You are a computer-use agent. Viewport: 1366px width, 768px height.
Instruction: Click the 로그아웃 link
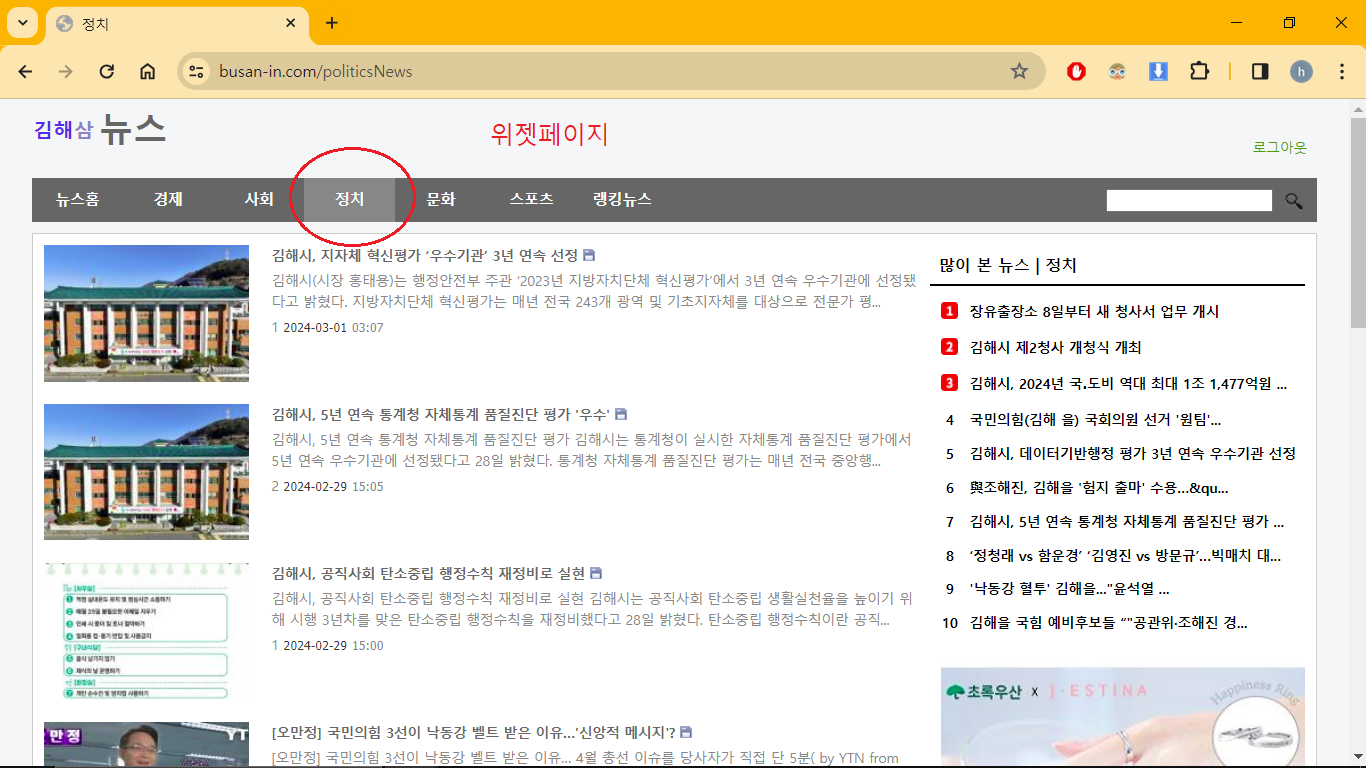coord(1280,147)
